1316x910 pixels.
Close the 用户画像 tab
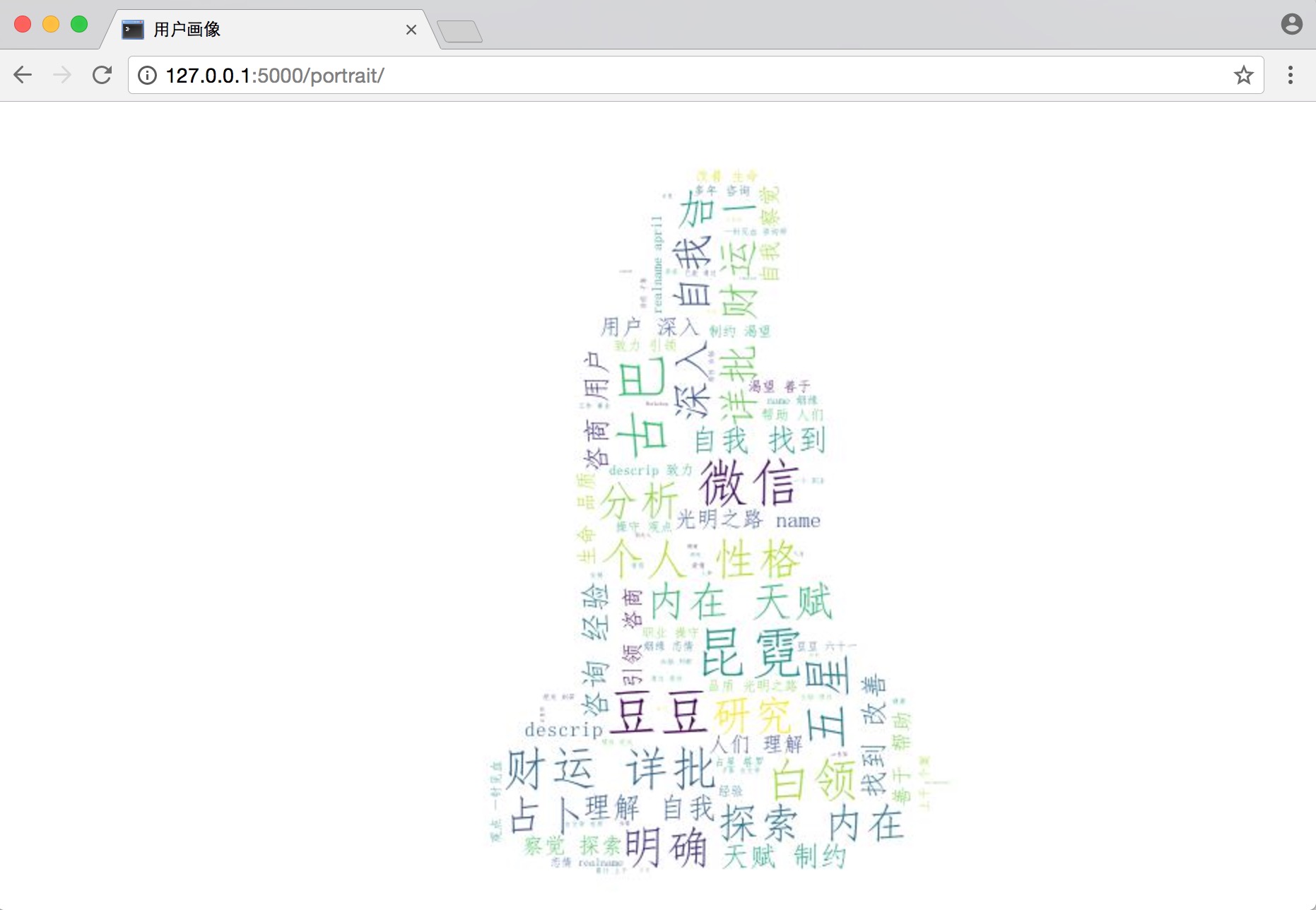point(411,30)
